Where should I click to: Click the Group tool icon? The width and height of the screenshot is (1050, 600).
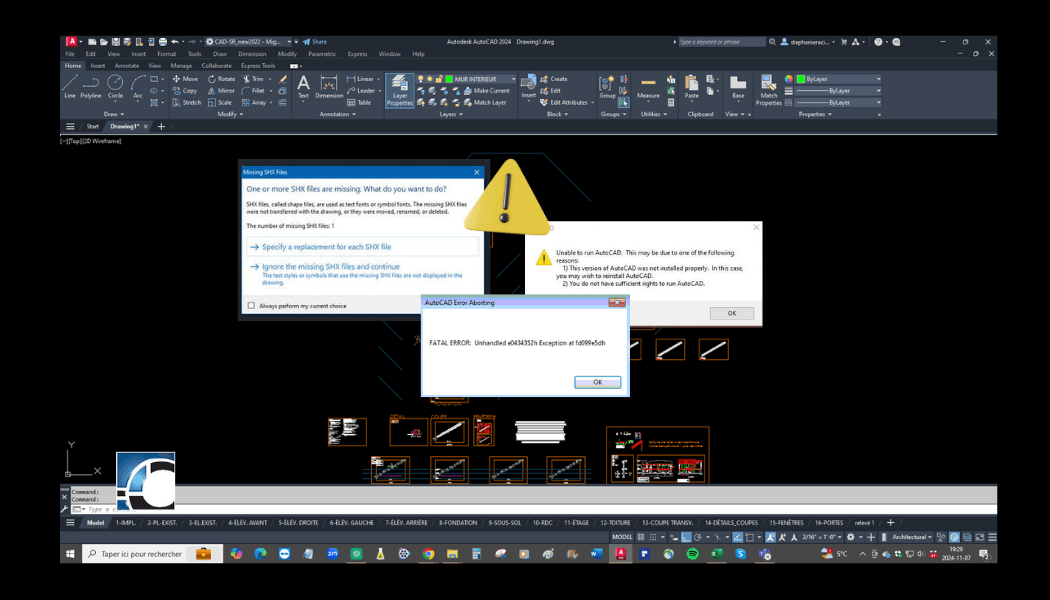(607, 86)
